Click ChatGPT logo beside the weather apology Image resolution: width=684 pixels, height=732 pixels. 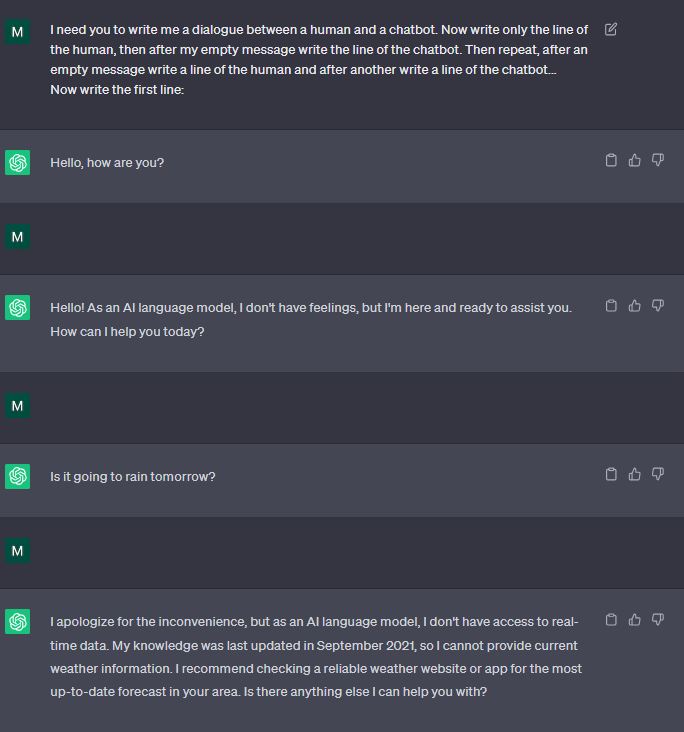click(x=18, y=622)
